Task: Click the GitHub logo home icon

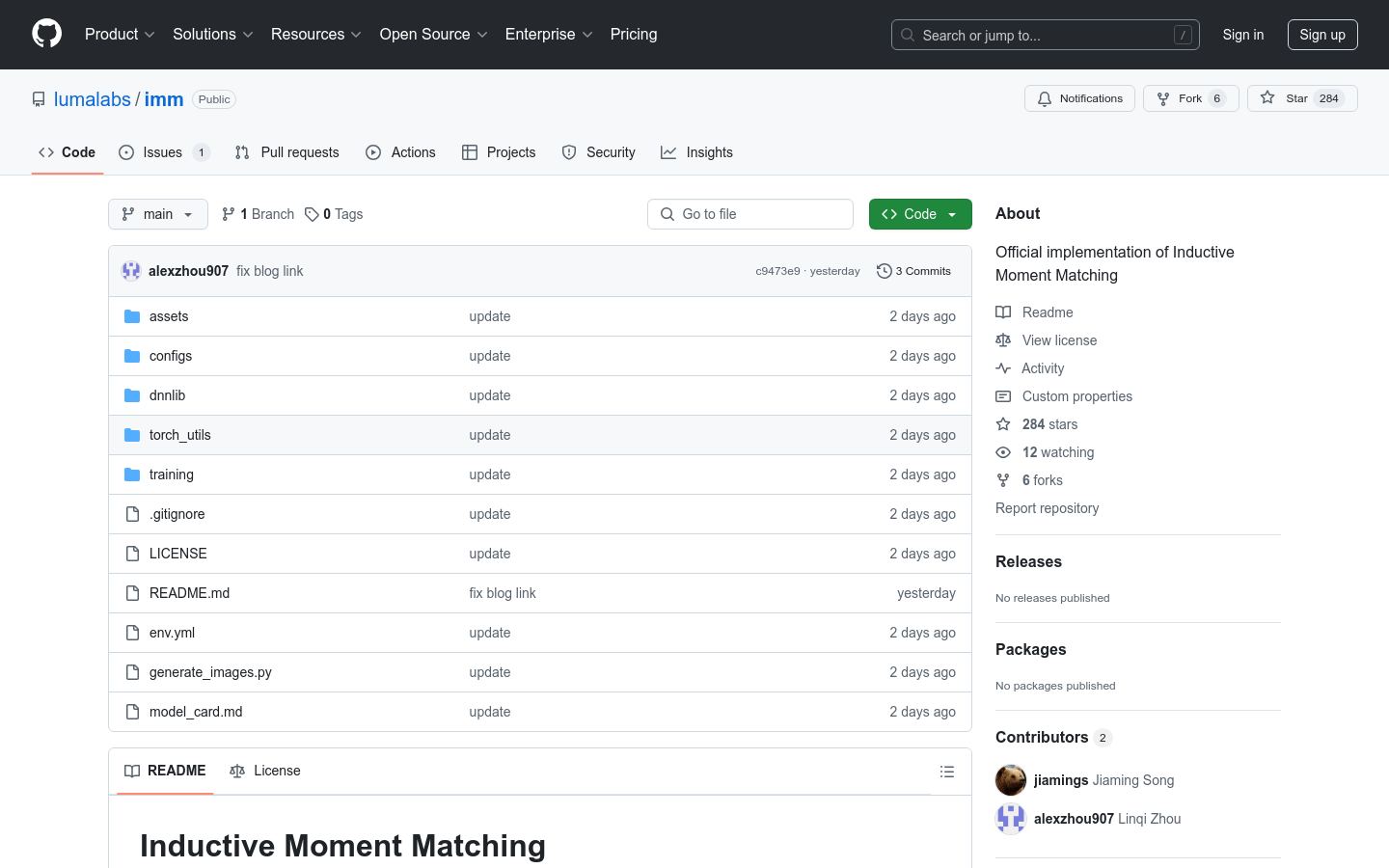Action: pos(46,34)
